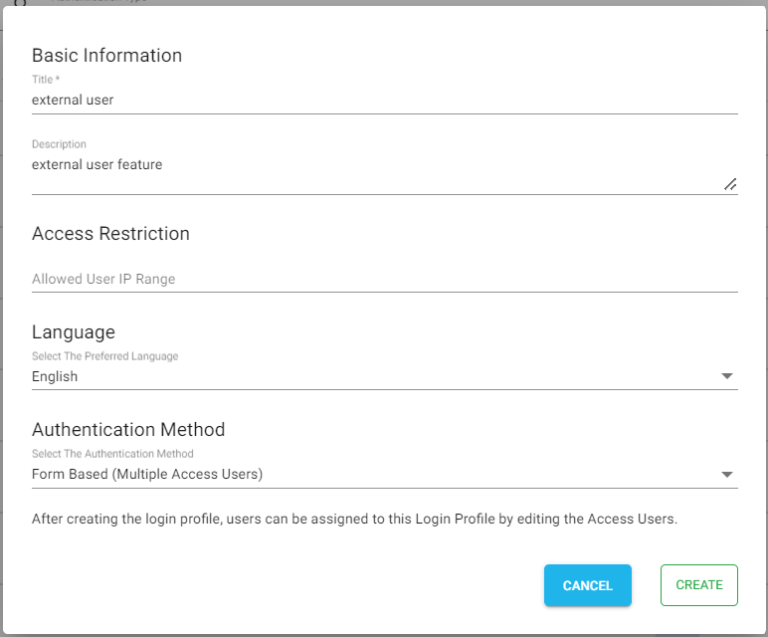768x637 pixels.
Task: Click the Authentication Method section heading
Action: (x=128, y=429)
